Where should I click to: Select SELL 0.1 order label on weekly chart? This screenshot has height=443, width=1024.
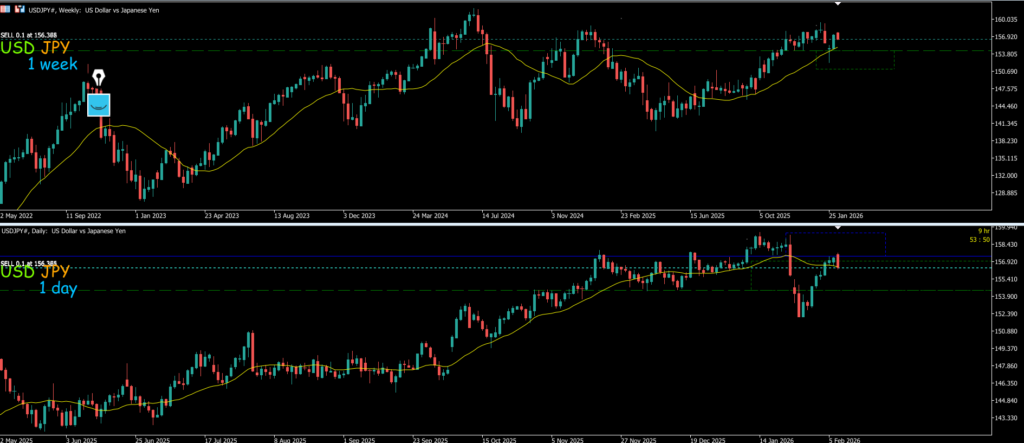click(x=27, y=36)
